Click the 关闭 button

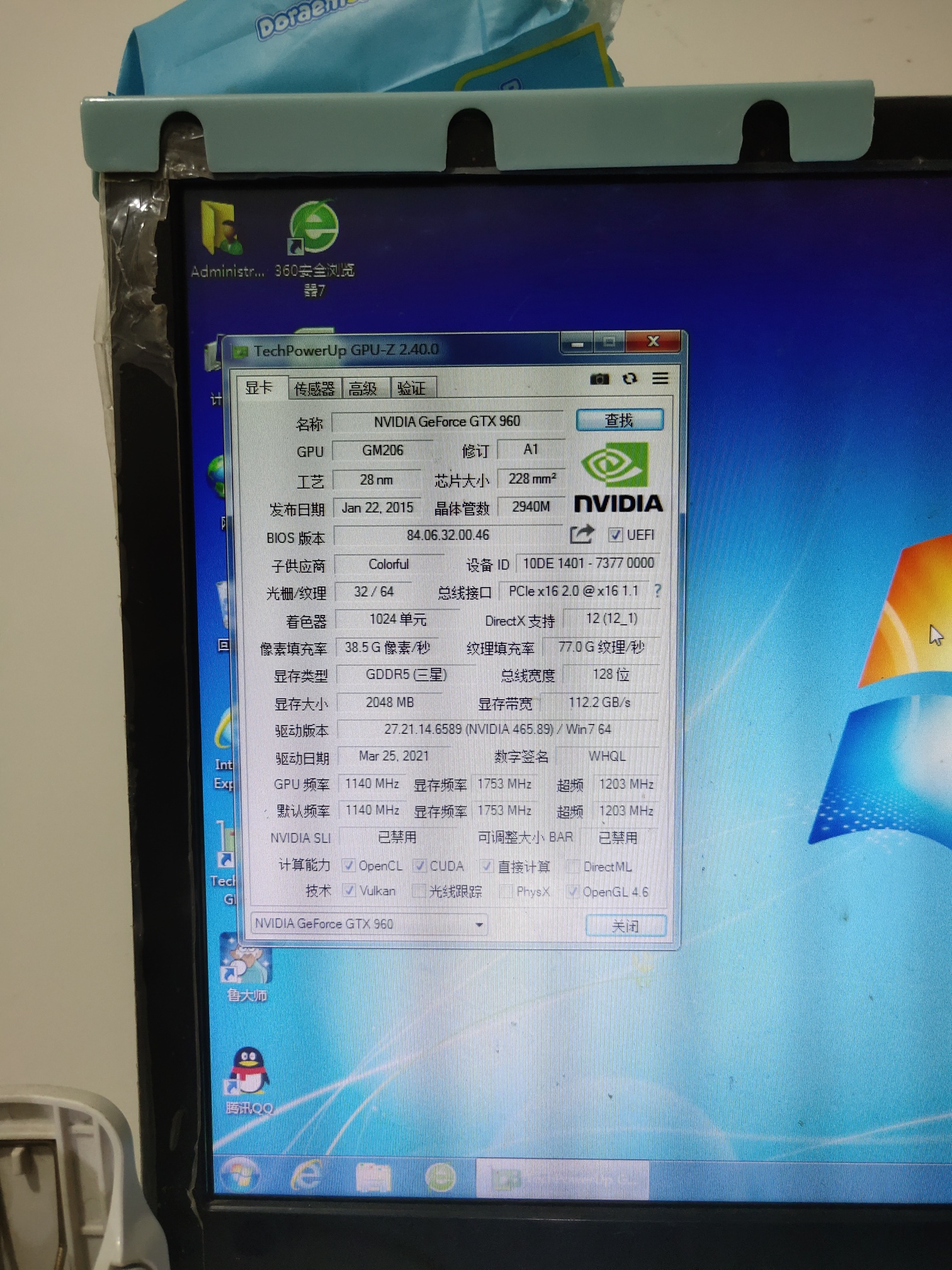[x=626, y=925]
